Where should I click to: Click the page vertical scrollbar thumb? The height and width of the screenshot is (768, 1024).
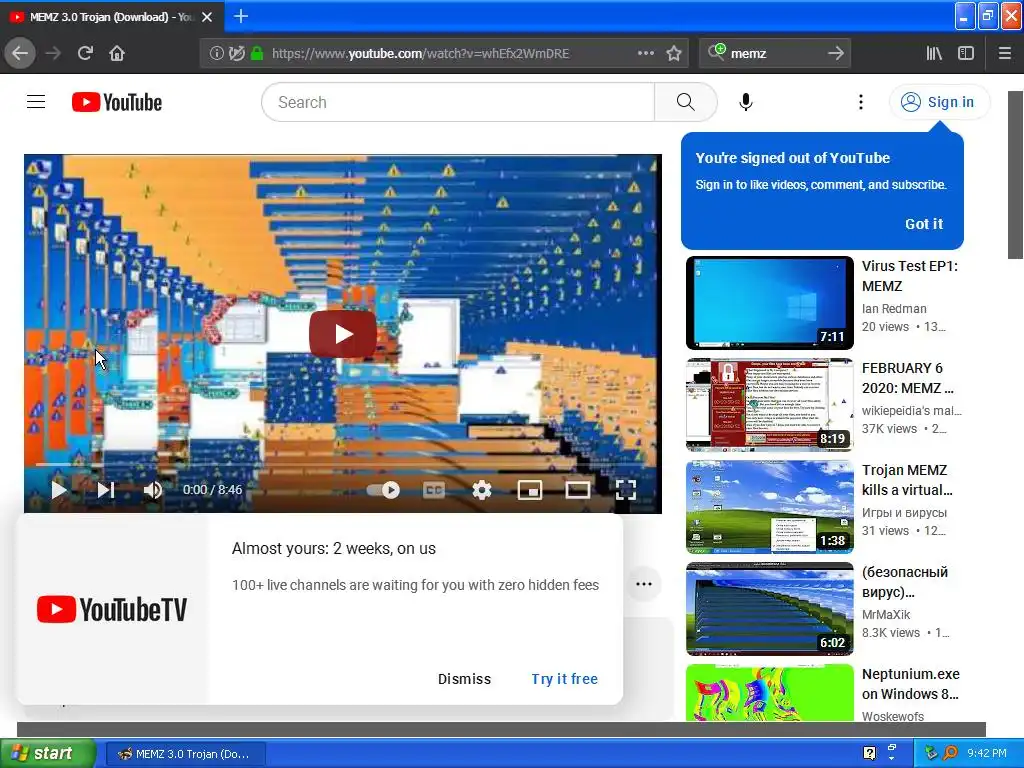click(x=1016, y=174)
